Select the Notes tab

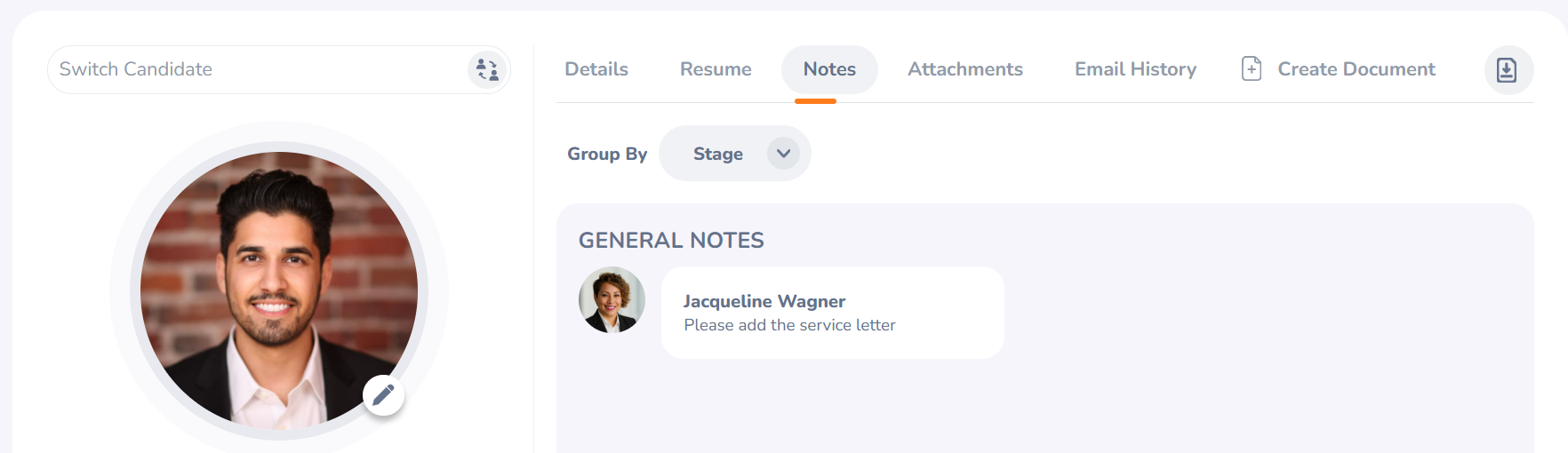829,69
